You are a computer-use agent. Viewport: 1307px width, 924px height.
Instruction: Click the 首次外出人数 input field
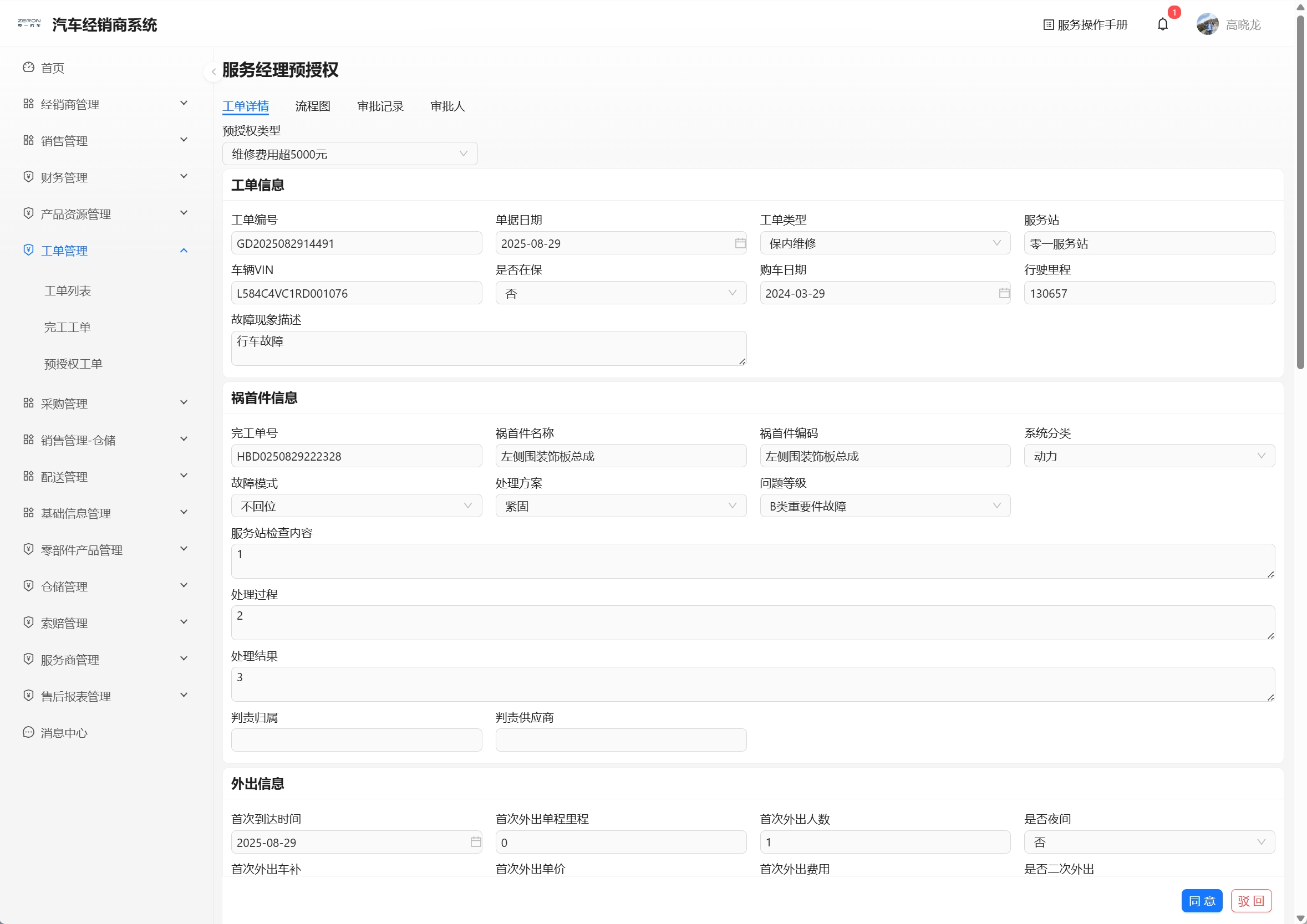tap(885, 842)
